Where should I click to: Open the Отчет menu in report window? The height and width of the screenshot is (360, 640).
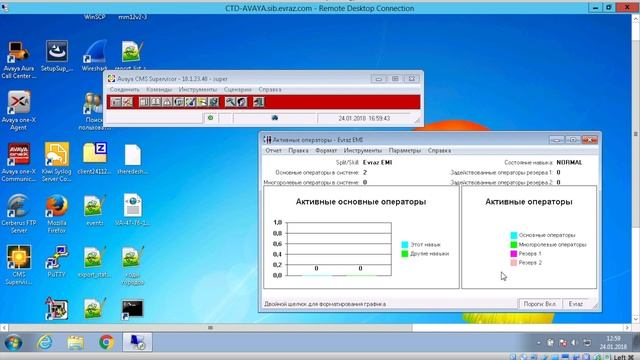[x=273, y=151]
